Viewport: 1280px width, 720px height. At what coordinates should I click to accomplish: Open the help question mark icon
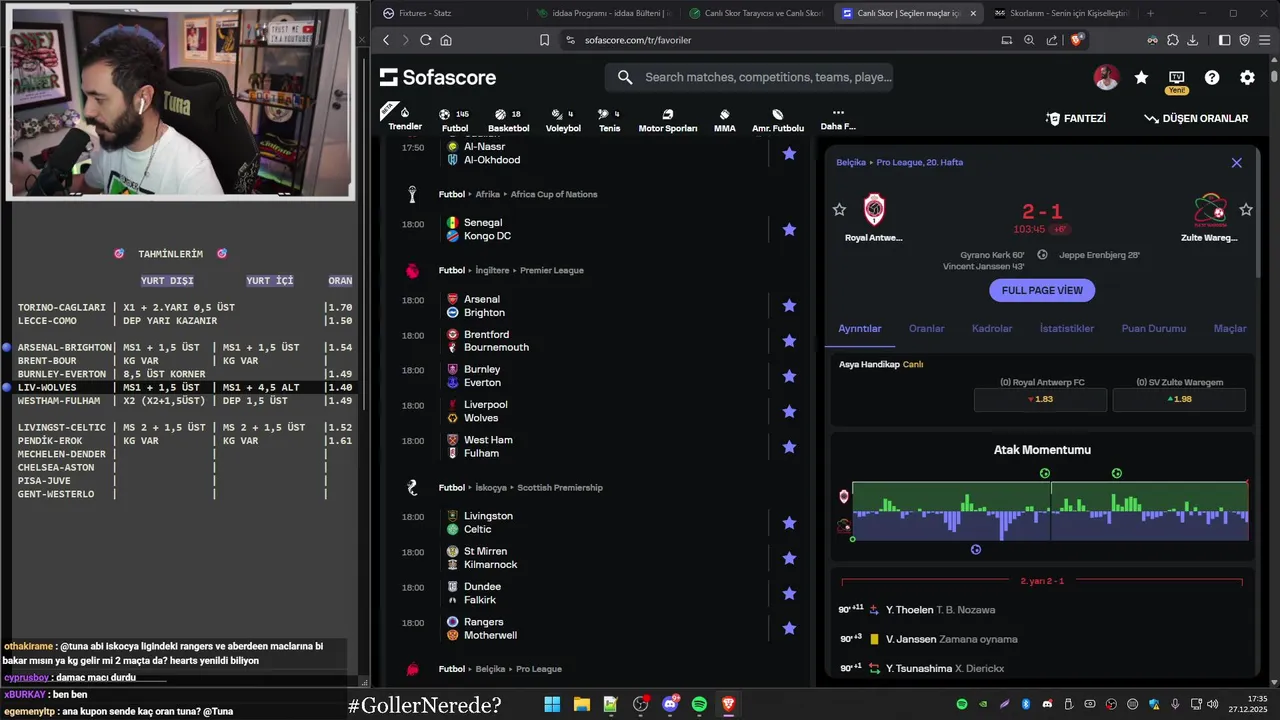(1212, 77)
